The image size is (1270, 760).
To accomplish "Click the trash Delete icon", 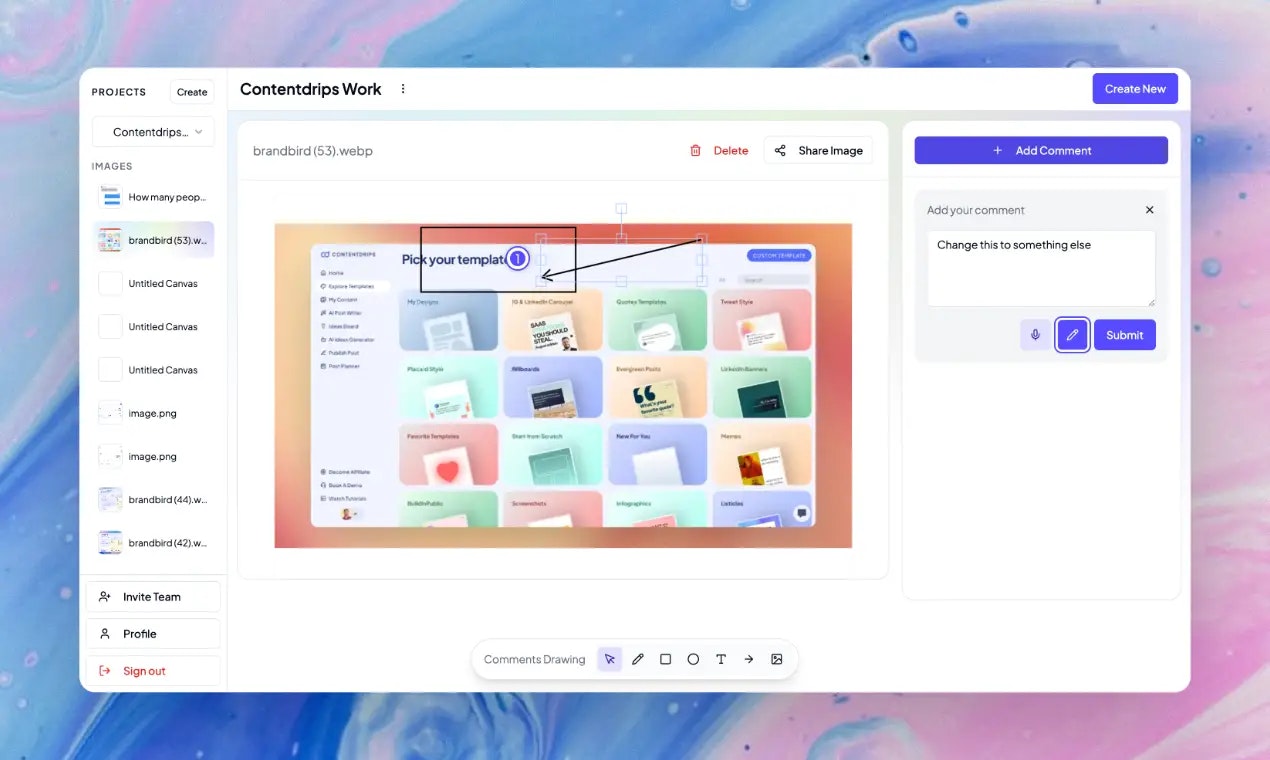I will 696,151.
